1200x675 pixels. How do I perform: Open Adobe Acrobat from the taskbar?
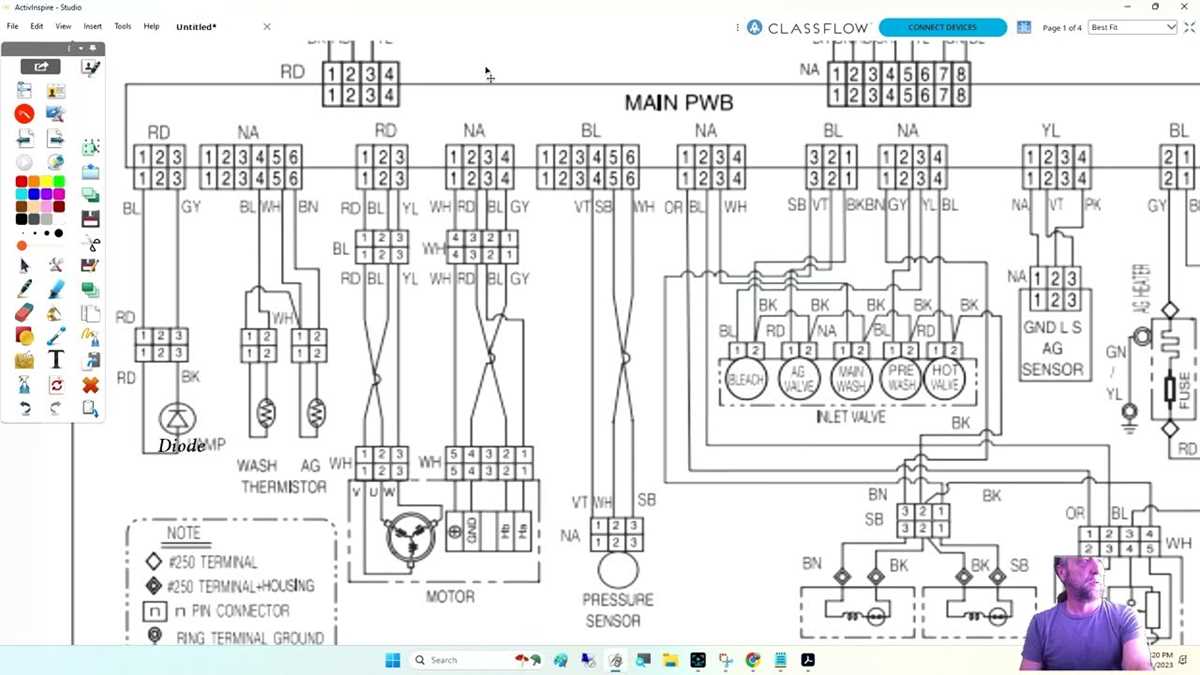click(808, 660)
